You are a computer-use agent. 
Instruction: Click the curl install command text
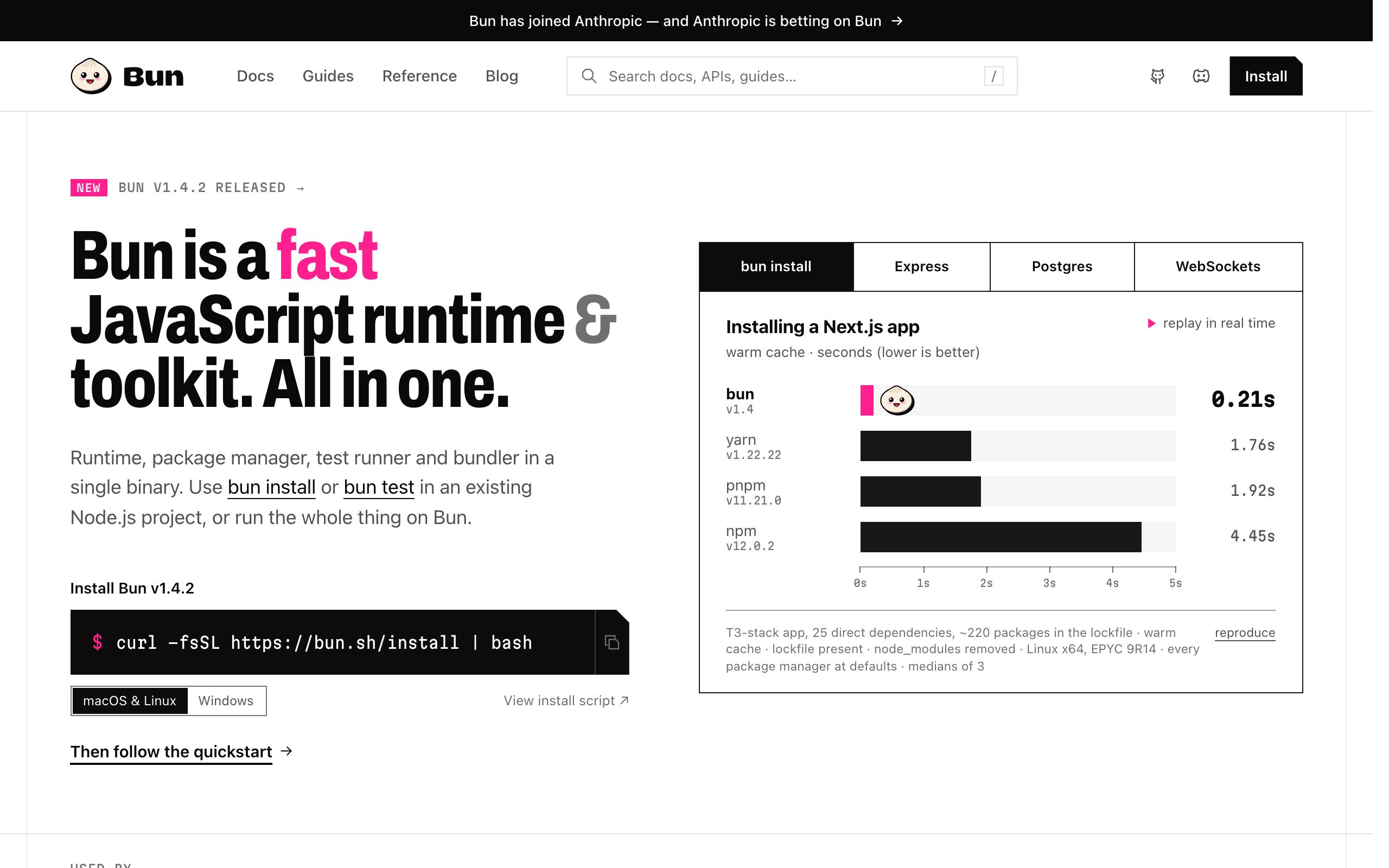[x=324, y=642]
